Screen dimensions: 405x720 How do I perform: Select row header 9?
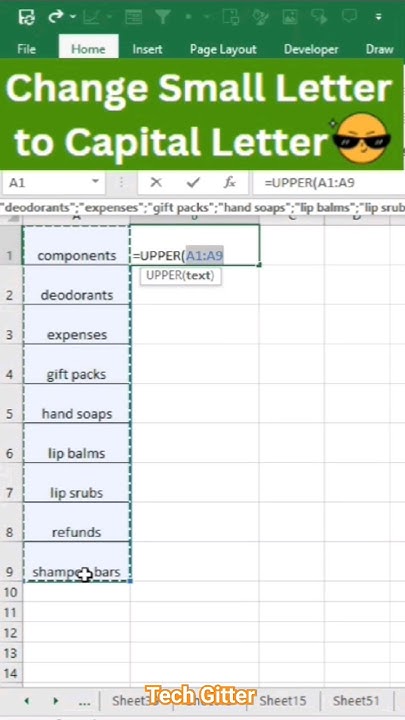click(x=11, y=561)
